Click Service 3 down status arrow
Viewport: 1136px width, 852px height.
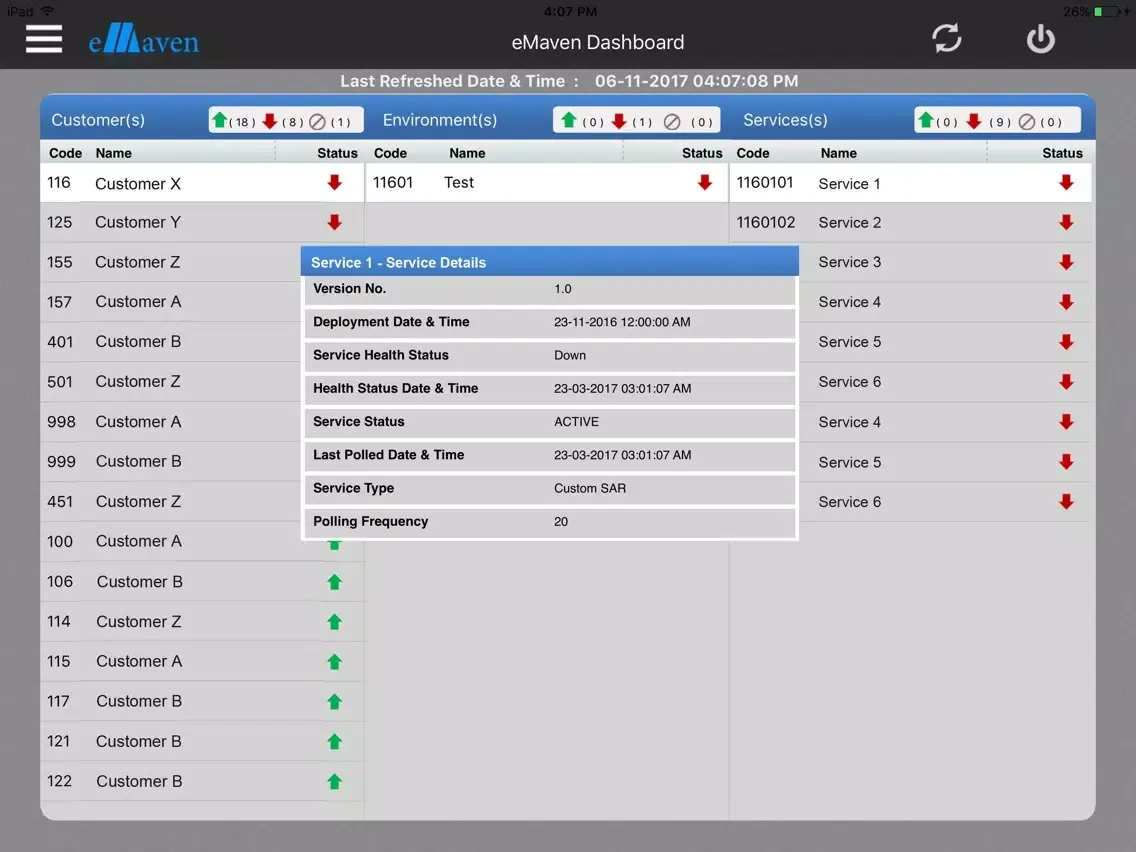1066,262
